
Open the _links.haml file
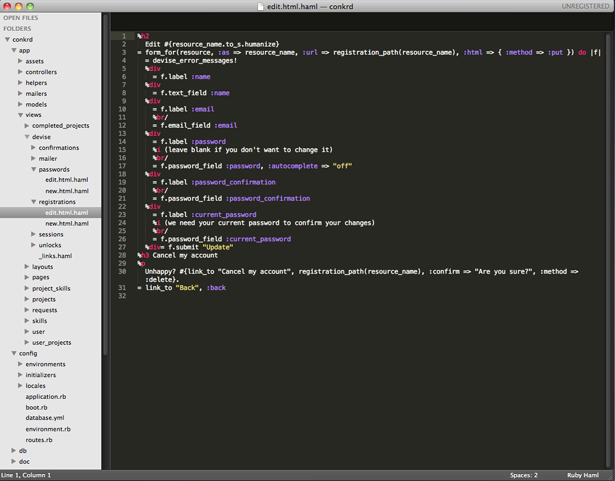55,256
